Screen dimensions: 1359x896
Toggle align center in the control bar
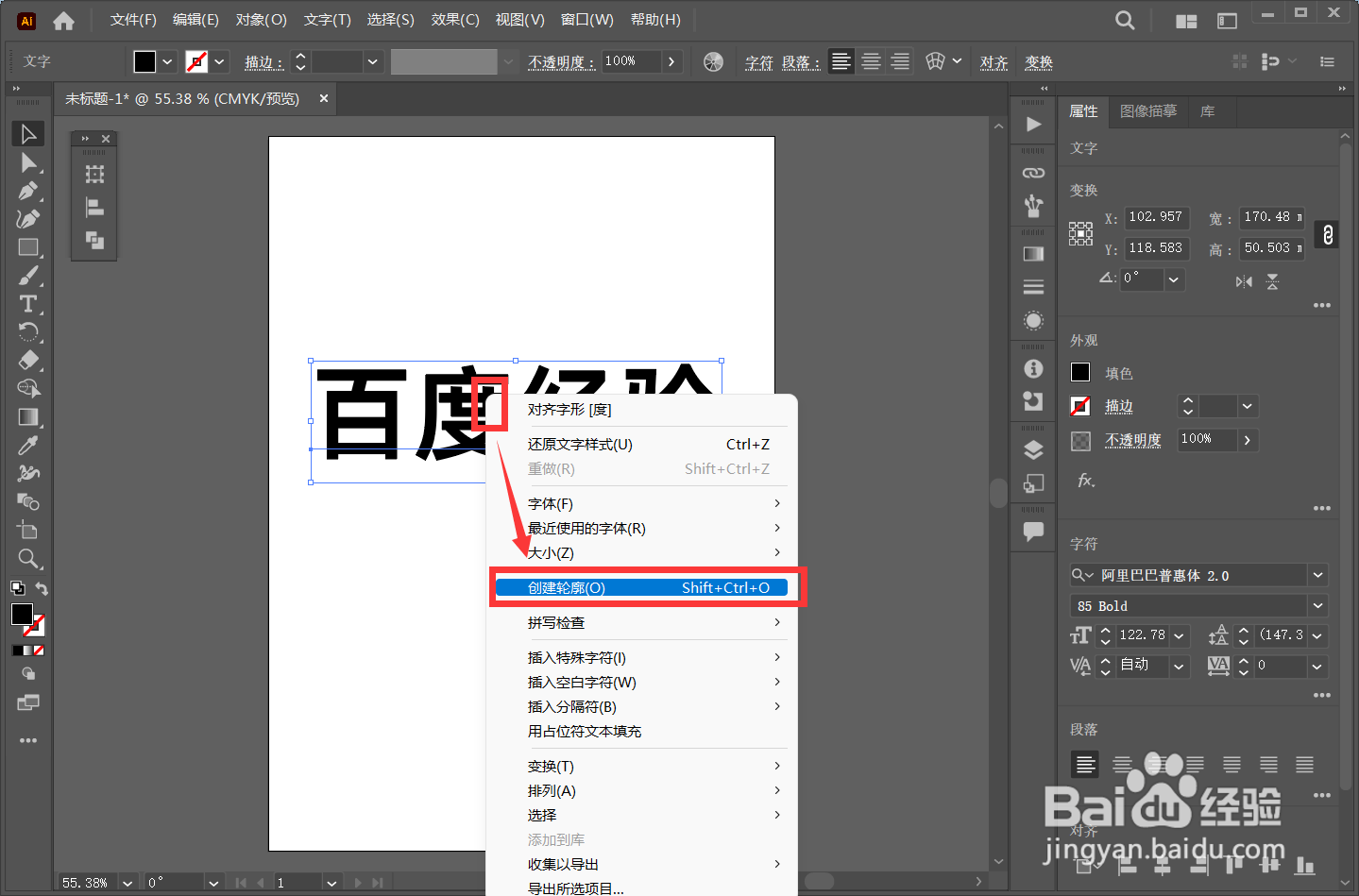871,61
